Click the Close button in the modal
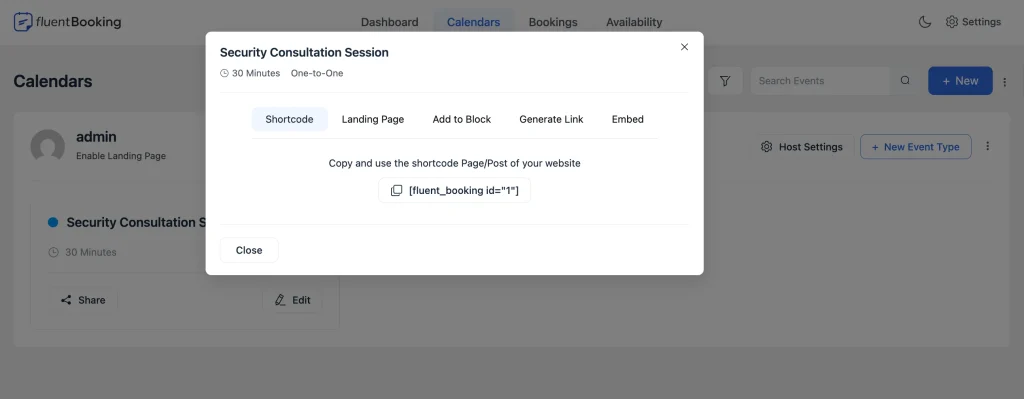1024x399 pixels. point(249,250)
